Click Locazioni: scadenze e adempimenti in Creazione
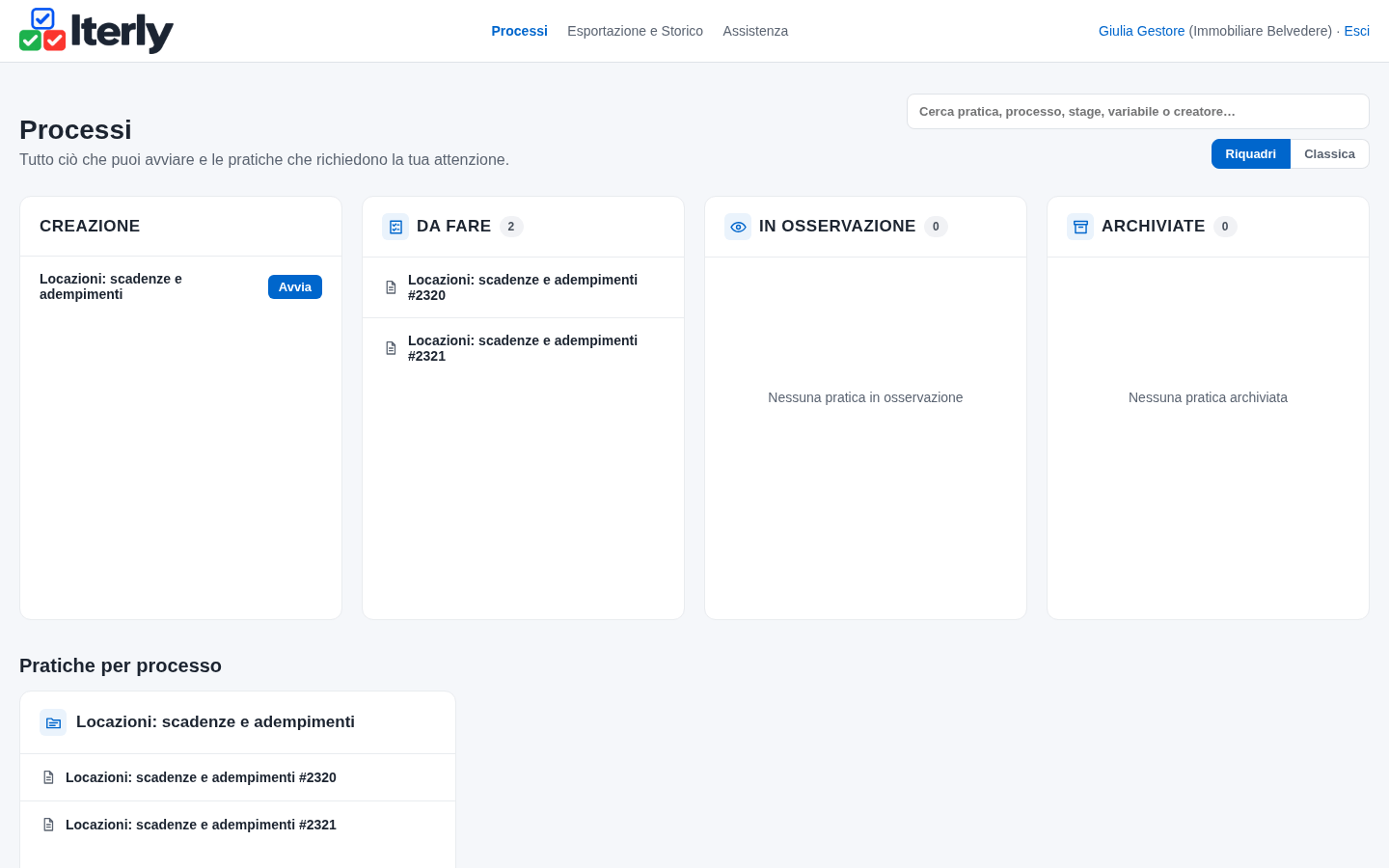Image resolution: width=1389 pixels, height=868 pixels. [111, 286]
